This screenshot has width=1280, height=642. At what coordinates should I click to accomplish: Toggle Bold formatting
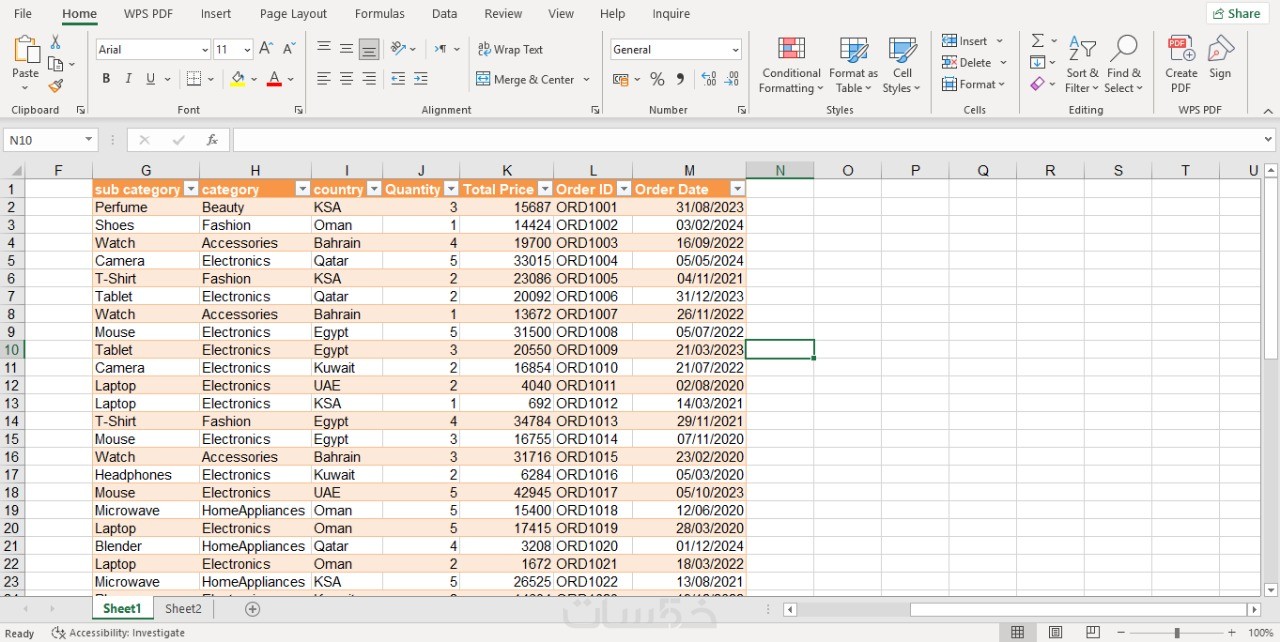(106, 79)
